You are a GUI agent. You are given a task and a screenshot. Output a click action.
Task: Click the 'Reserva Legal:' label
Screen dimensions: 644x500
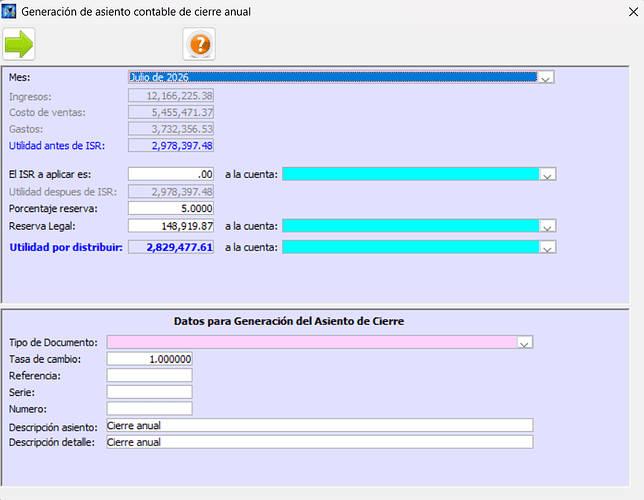click(x=42, y=226)
